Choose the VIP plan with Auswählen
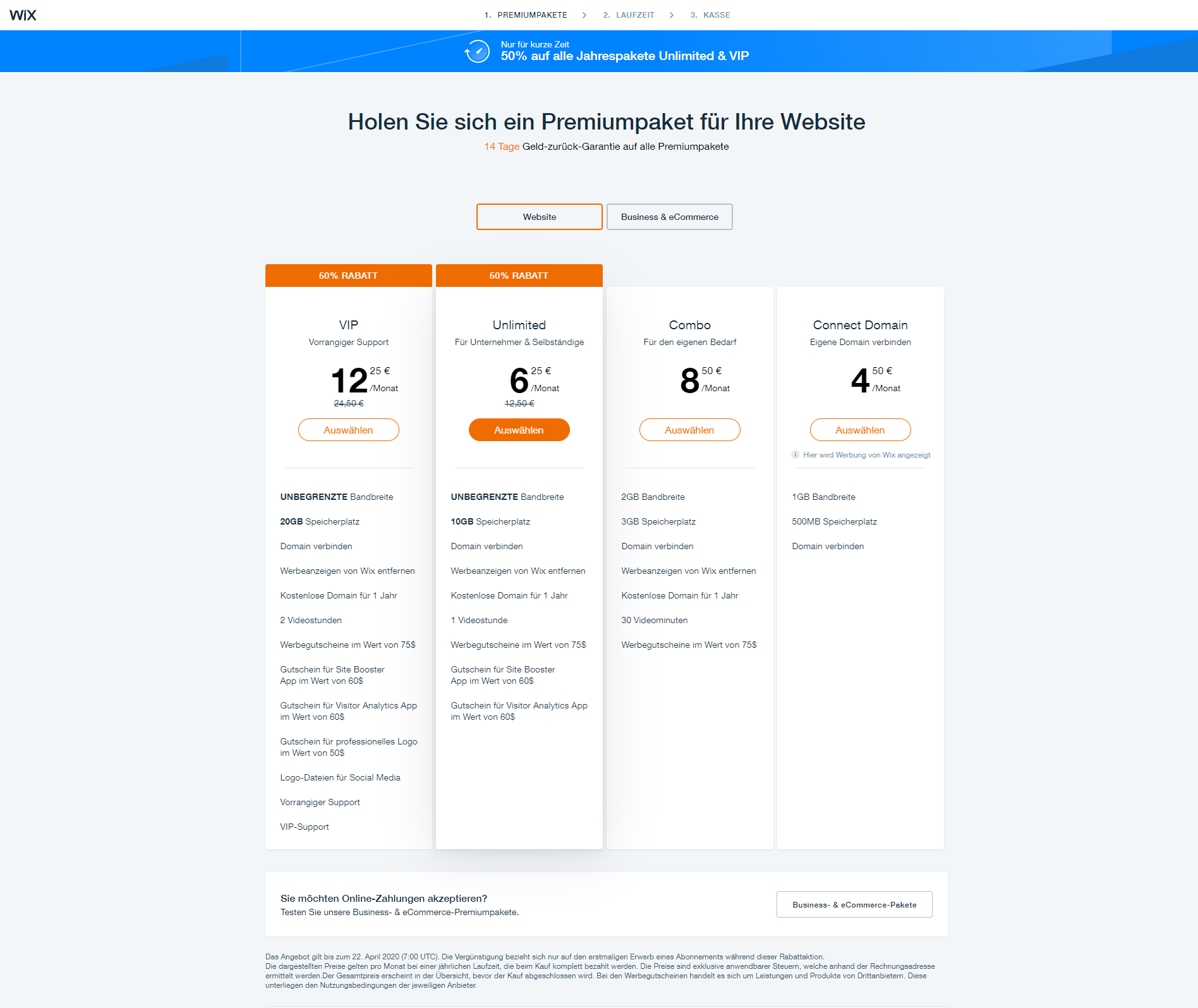This screenshot has width=1198, height=1008. 349,430
